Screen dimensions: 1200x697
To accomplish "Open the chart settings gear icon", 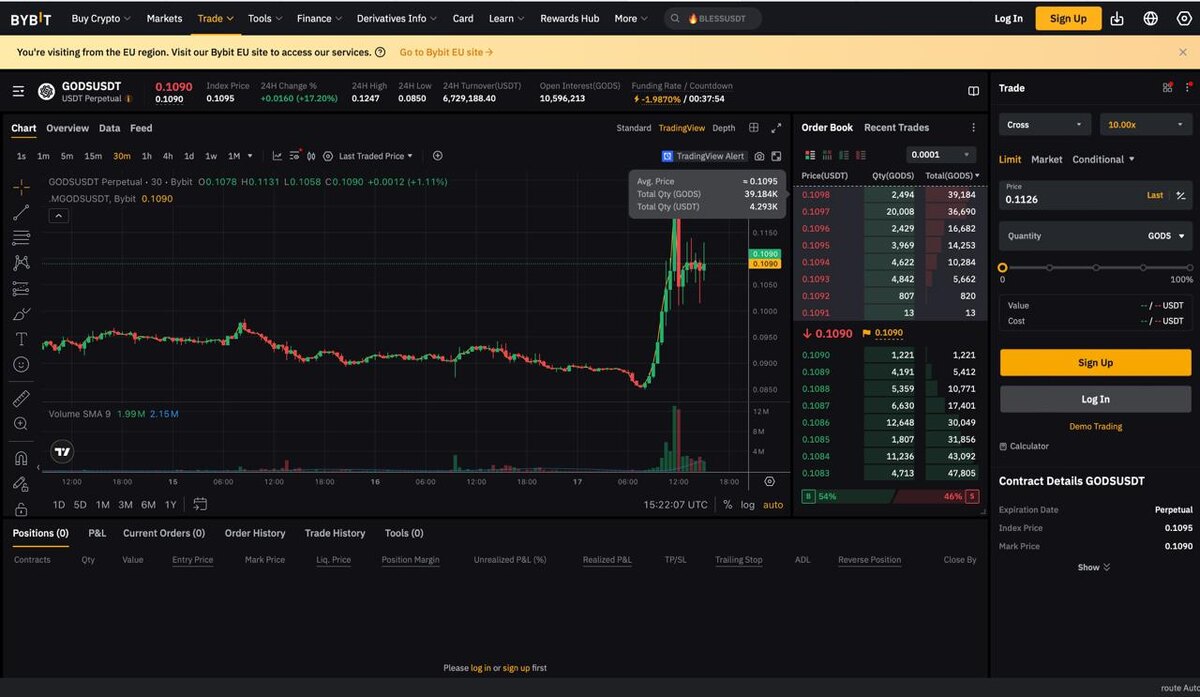I will (x=328, y=156).
